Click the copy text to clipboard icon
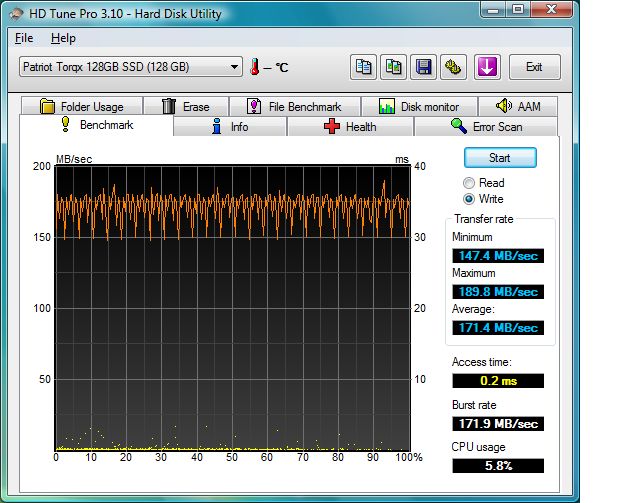This screenshot has width=640, height=503. (x=363, y=67)
